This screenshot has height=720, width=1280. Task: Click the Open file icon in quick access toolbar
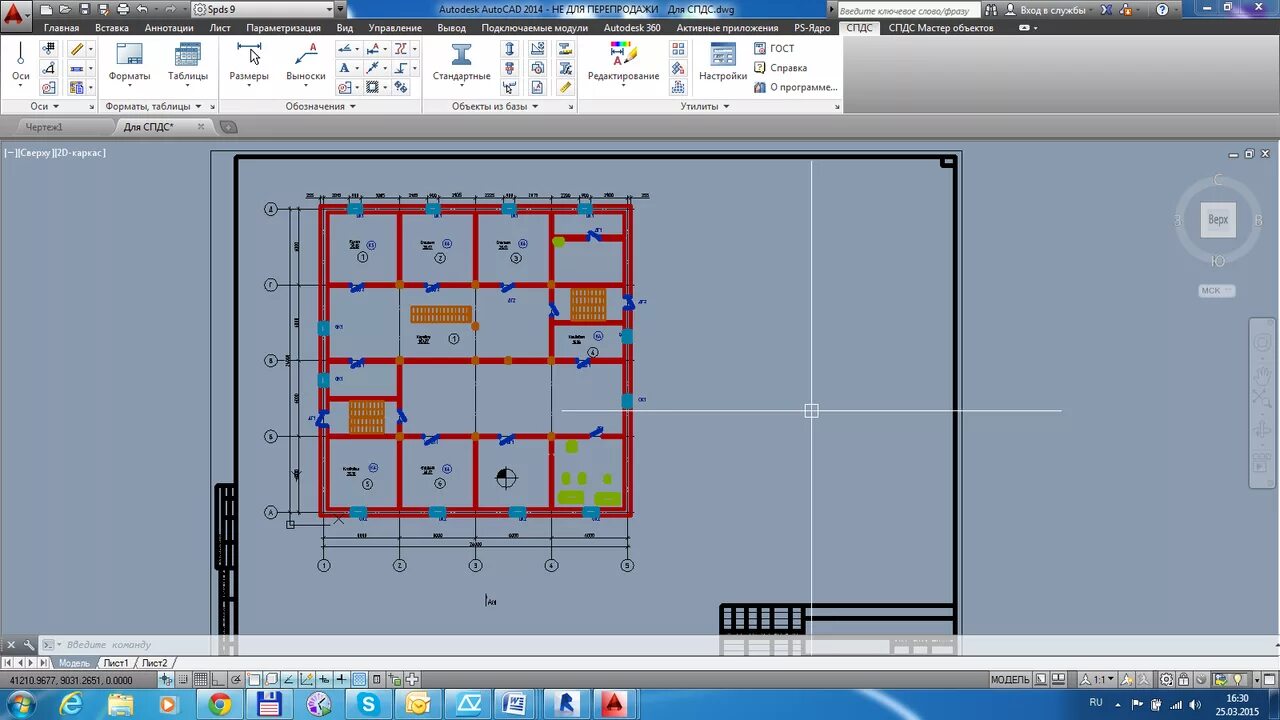pyautogui.click(x=66, y=9)
